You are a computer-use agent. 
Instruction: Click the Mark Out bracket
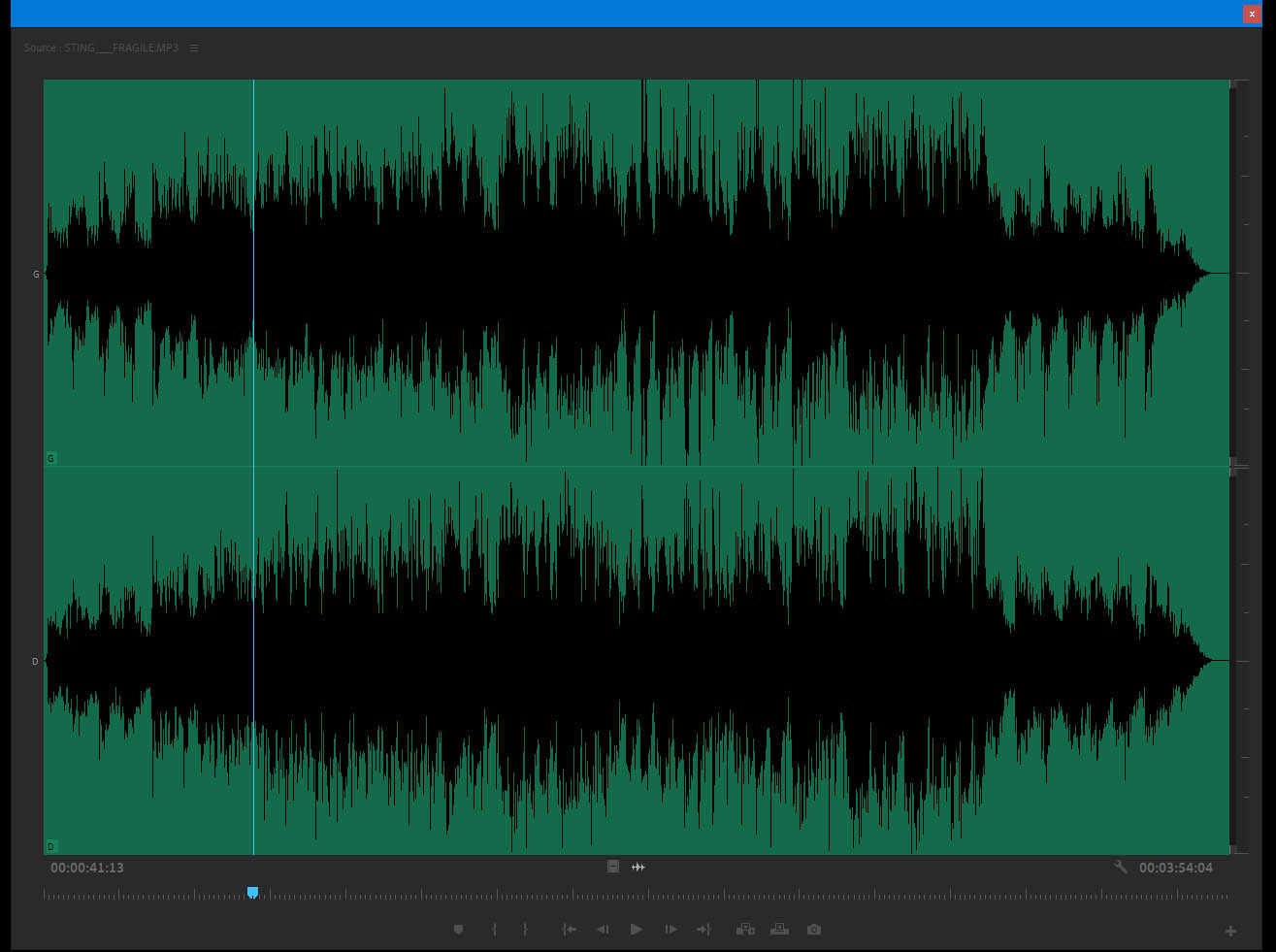pos(525,930)
